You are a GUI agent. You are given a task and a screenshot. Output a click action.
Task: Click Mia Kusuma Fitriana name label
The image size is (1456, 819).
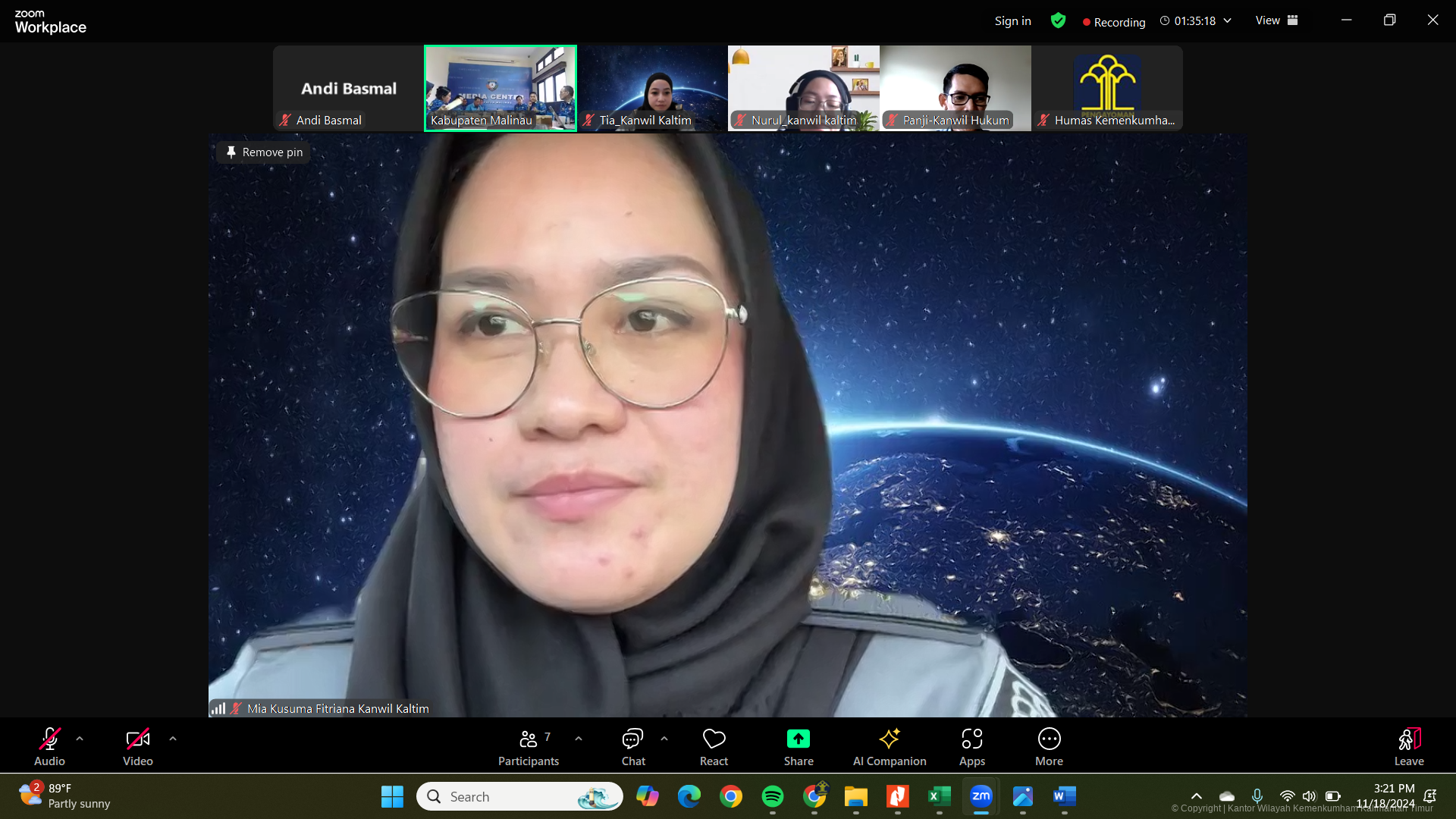(x=338, y=708)
